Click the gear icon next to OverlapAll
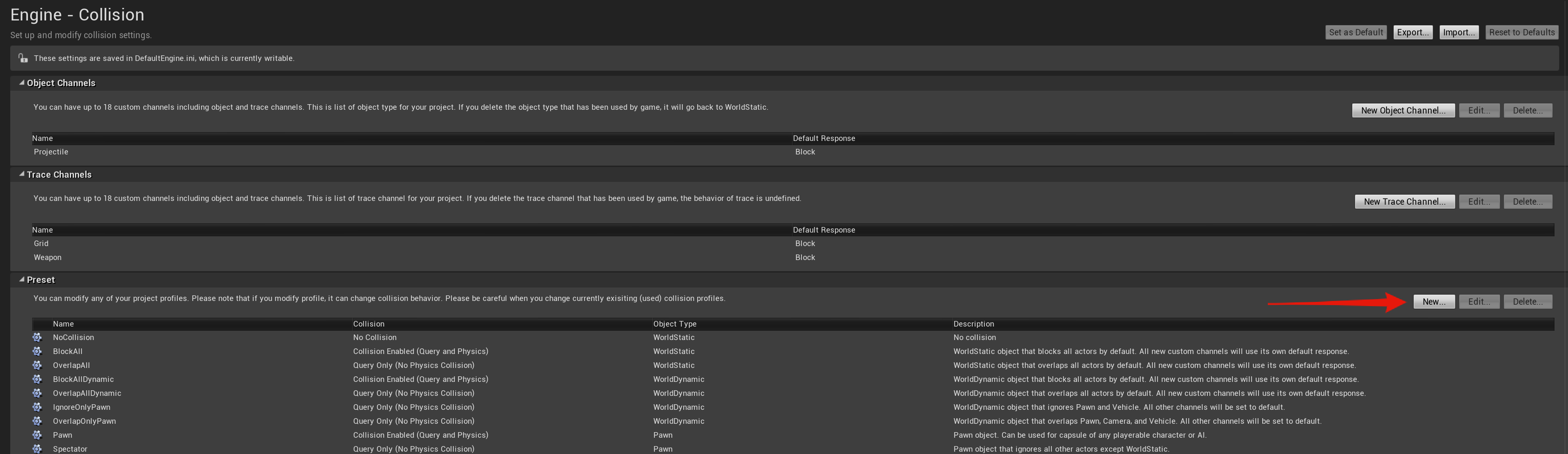Screen dimensions: 1568x454 pyautogui.click(x=37, y=365)
